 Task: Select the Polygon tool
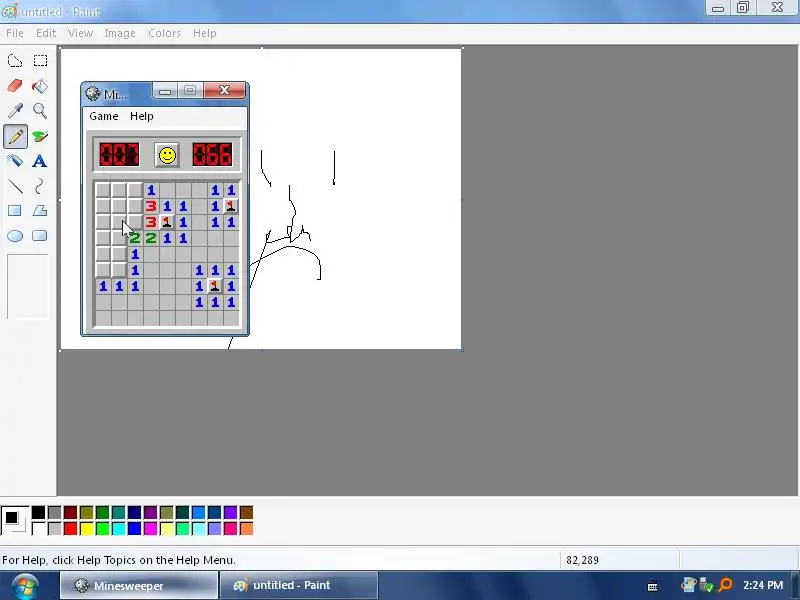[40, 211]
